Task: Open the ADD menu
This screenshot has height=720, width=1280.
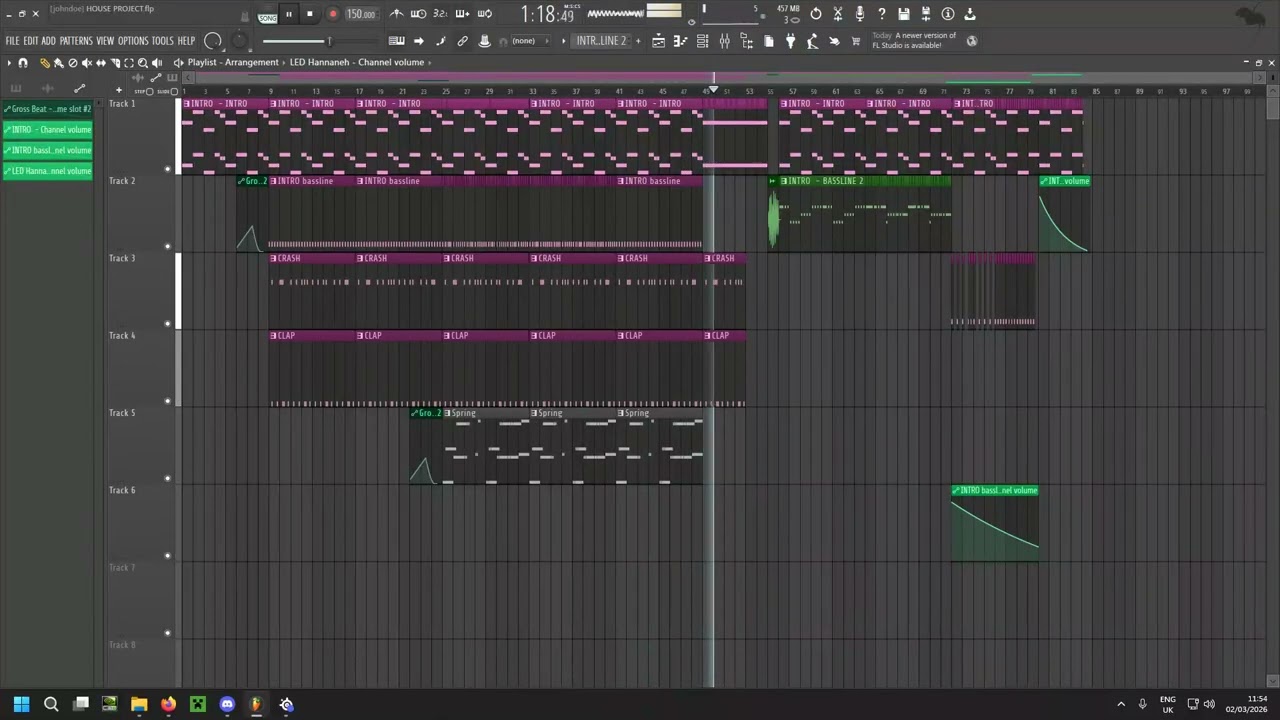Action: [48, 41]
